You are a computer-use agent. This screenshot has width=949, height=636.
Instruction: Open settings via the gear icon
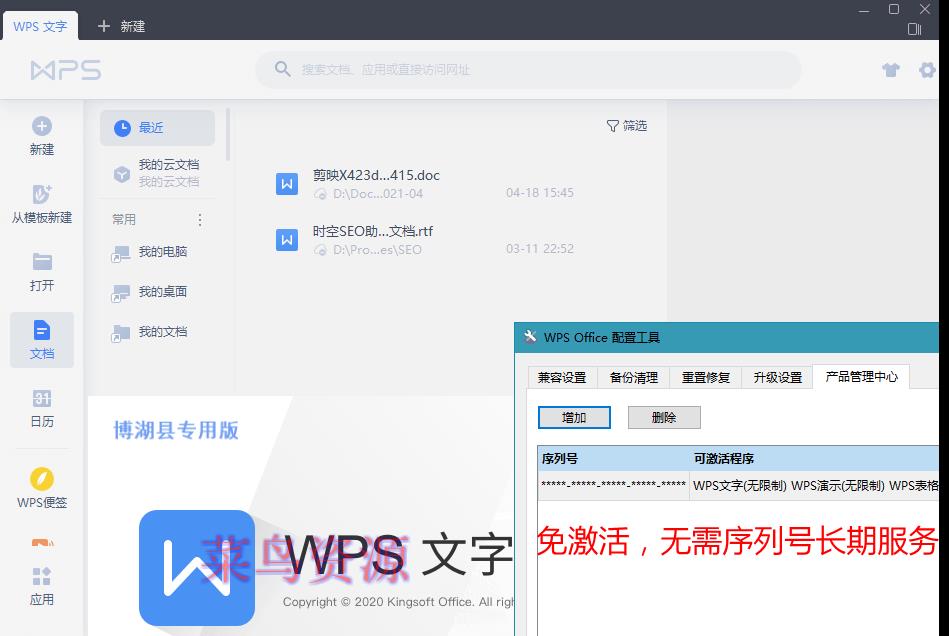pyautogui.click(x=929, y=70)
